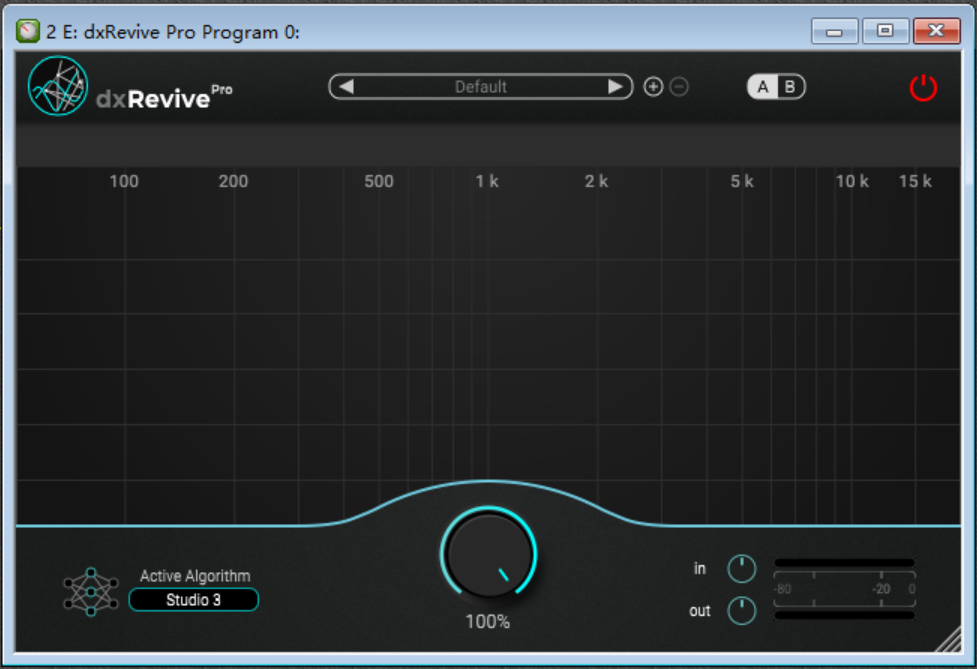Add a preset with the plus icon
977x669 pixels.
[x=653, y=87]
